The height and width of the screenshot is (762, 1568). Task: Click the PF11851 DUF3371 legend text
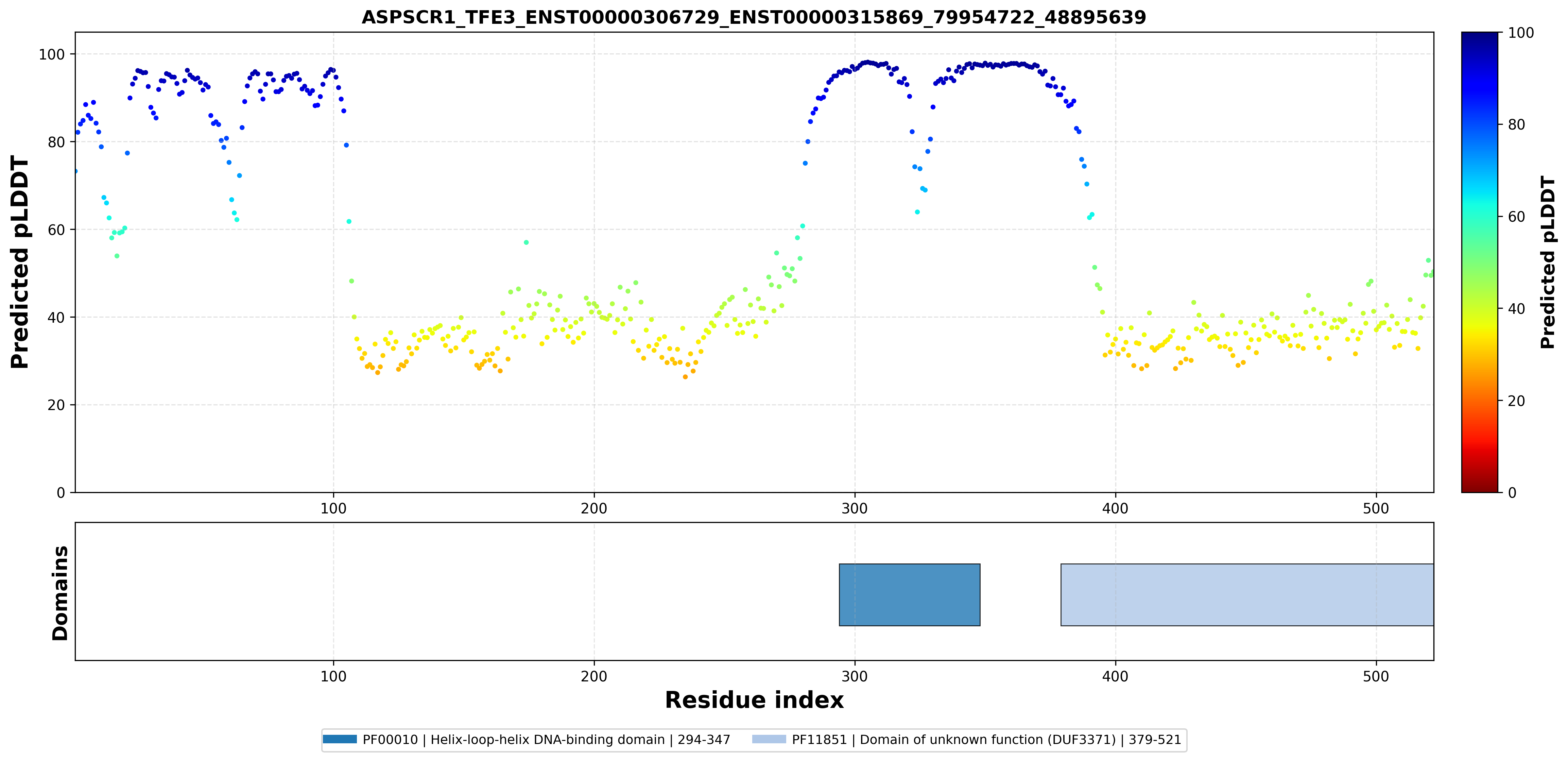point(986,740)
